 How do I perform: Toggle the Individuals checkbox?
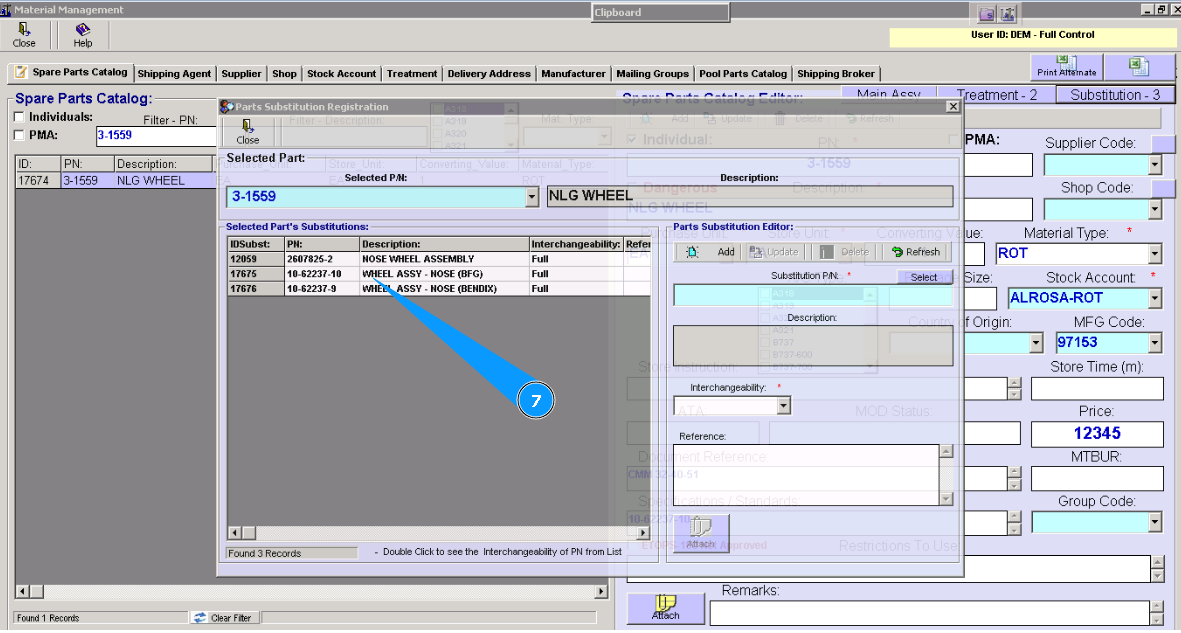tap(20, 117)
